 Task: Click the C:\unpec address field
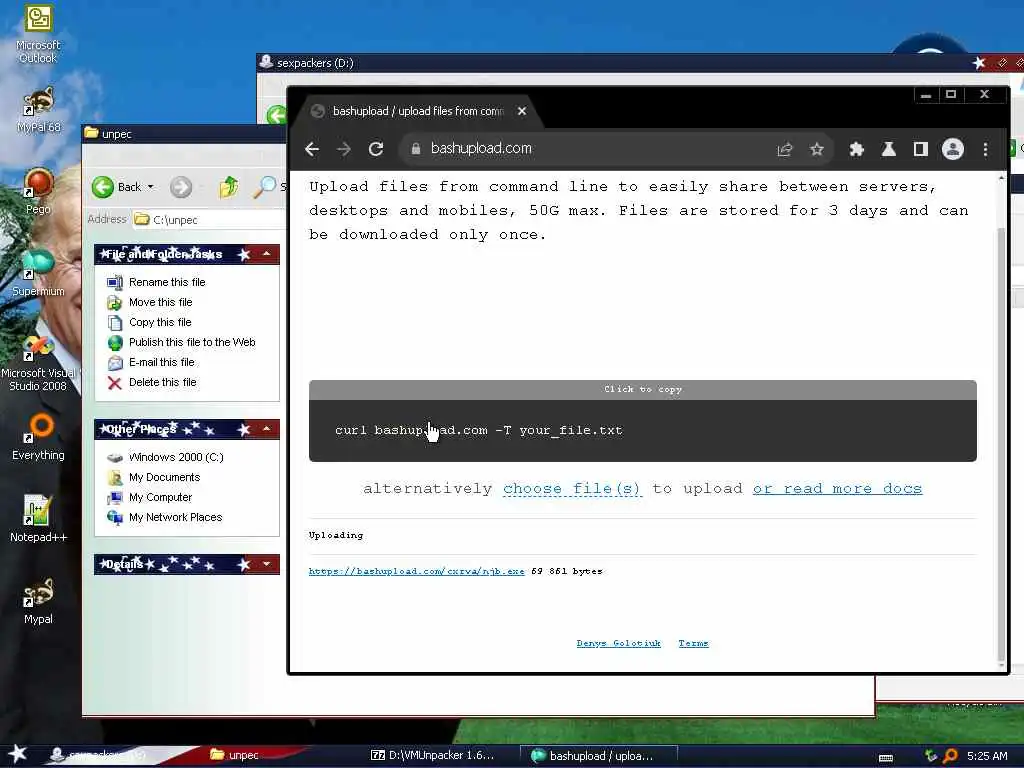[x=209, y=219]
